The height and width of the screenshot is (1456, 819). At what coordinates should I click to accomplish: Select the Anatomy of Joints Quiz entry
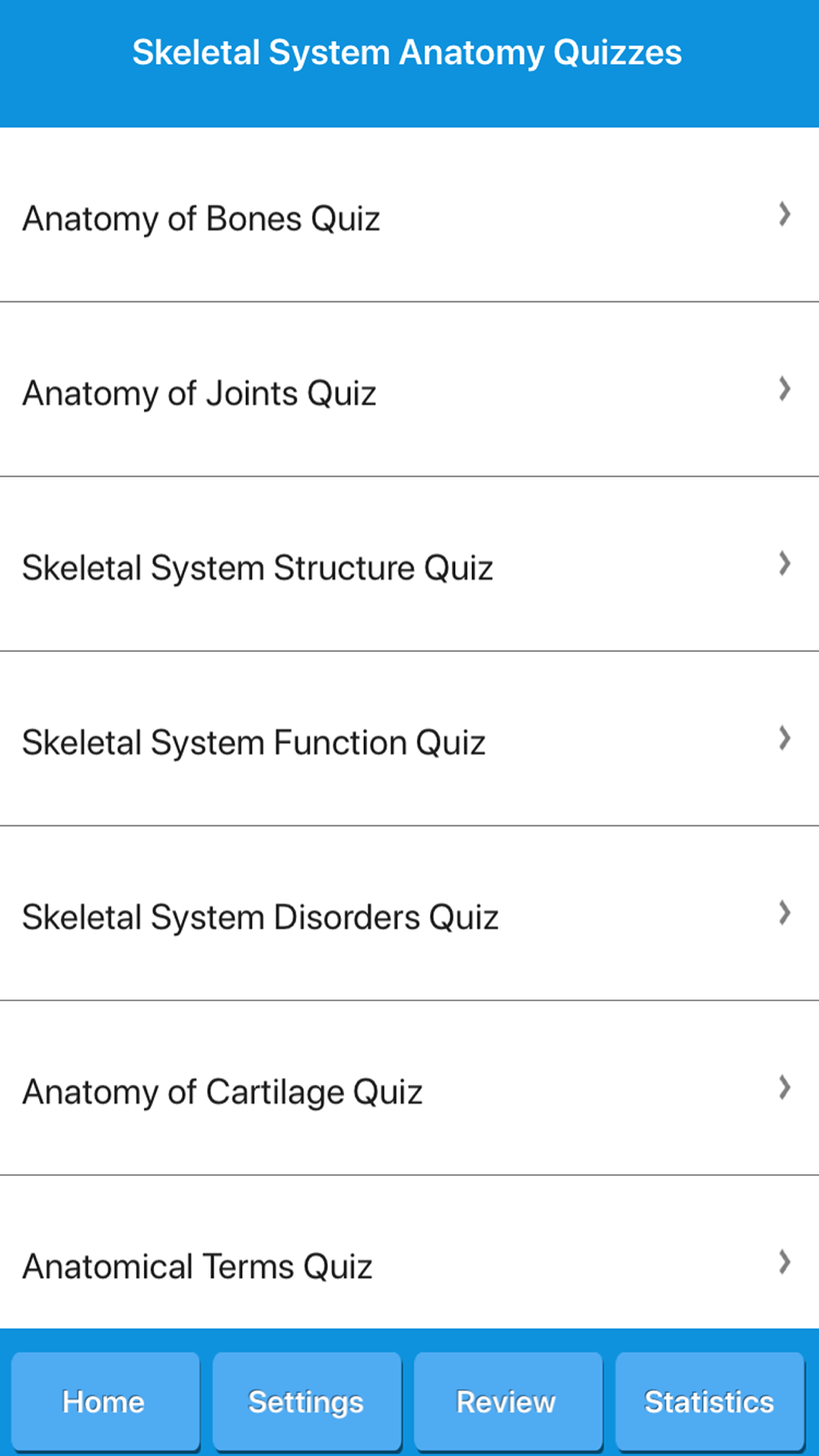(199, 393)
